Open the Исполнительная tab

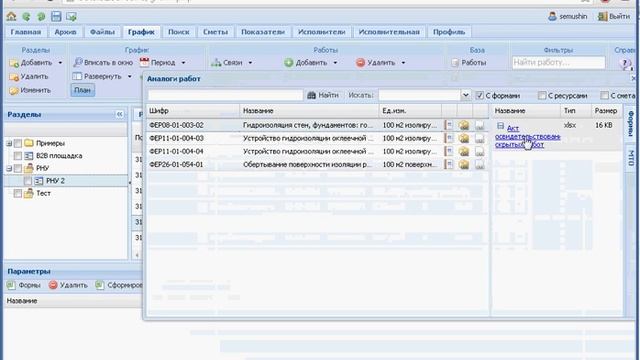click(x=389, y=32)
